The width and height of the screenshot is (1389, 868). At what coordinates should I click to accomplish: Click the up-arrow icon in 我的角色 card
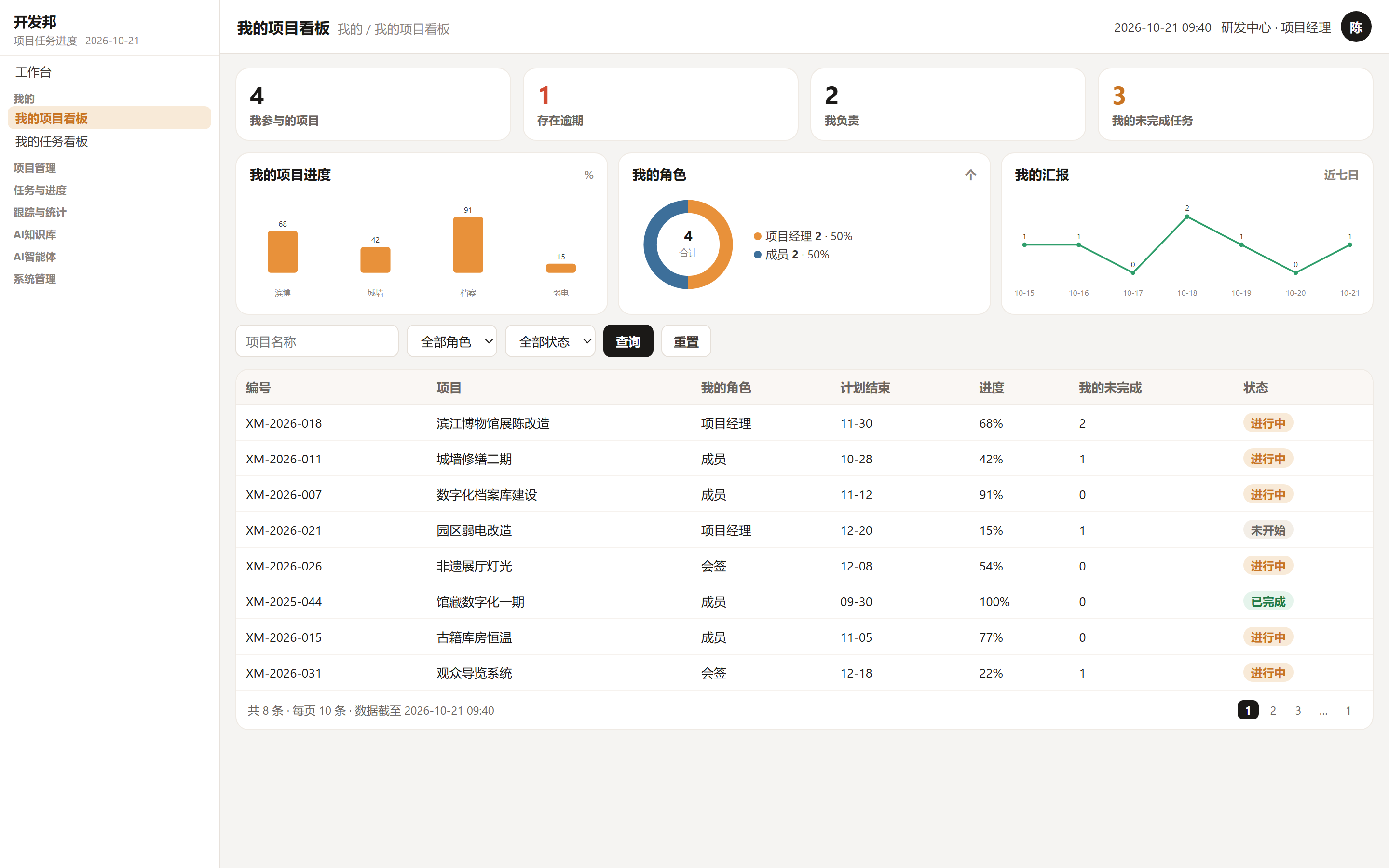(x=970, y=175)
